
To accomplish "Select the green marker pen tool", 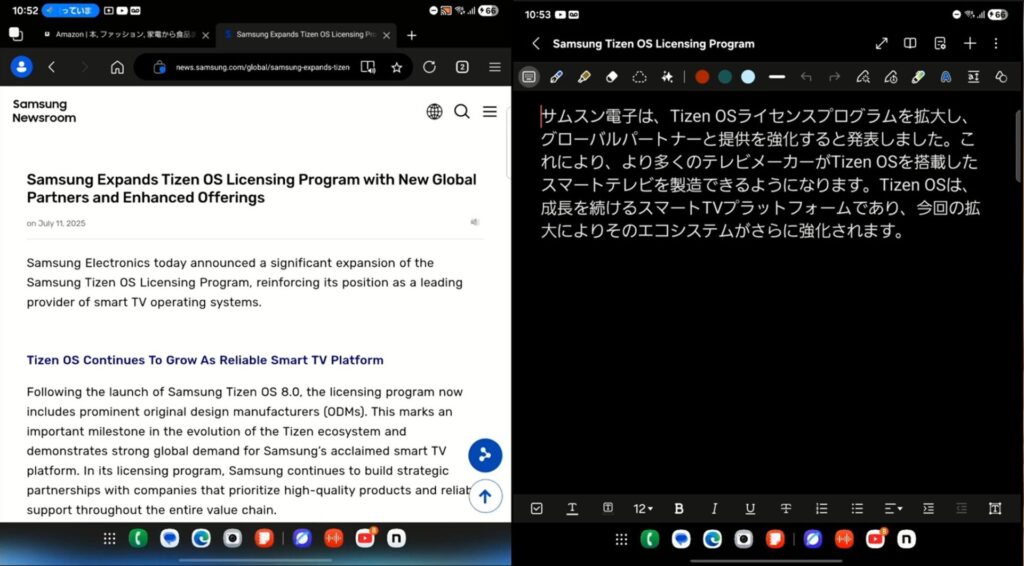I will coord(918,77).
